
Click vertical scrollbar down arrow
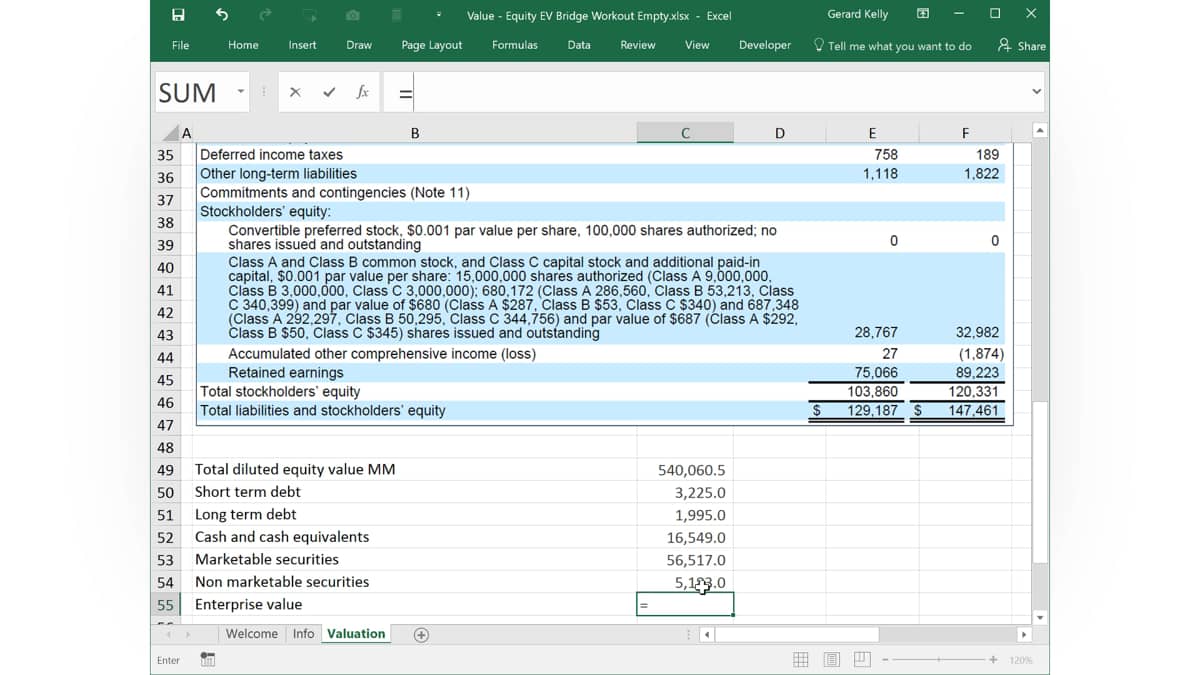tap(1039, 617)
